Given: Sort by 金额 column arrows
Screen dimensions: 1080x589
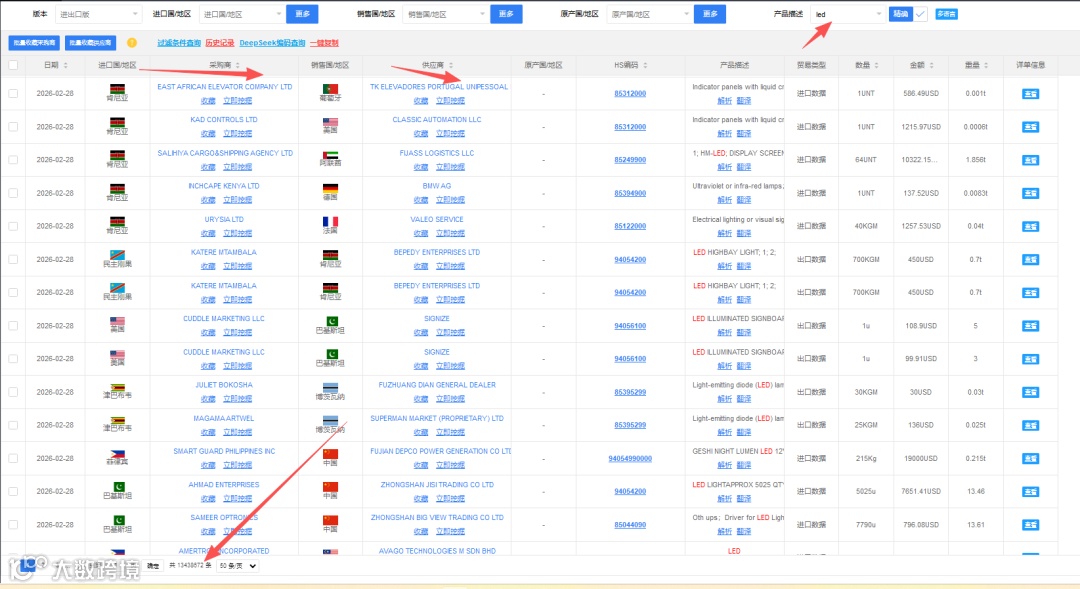Looking at the screenshot, I should click(931, 65).
